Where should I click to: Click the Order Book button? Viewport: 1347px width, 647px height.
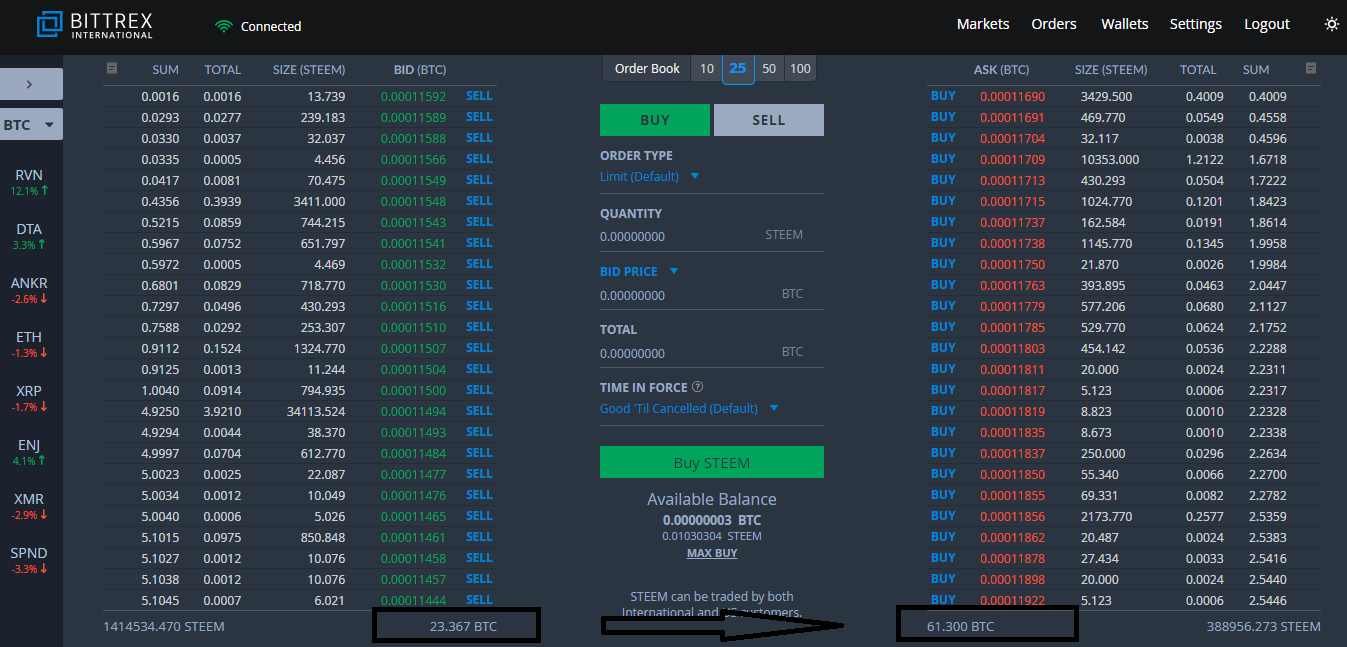click(647, 68)
